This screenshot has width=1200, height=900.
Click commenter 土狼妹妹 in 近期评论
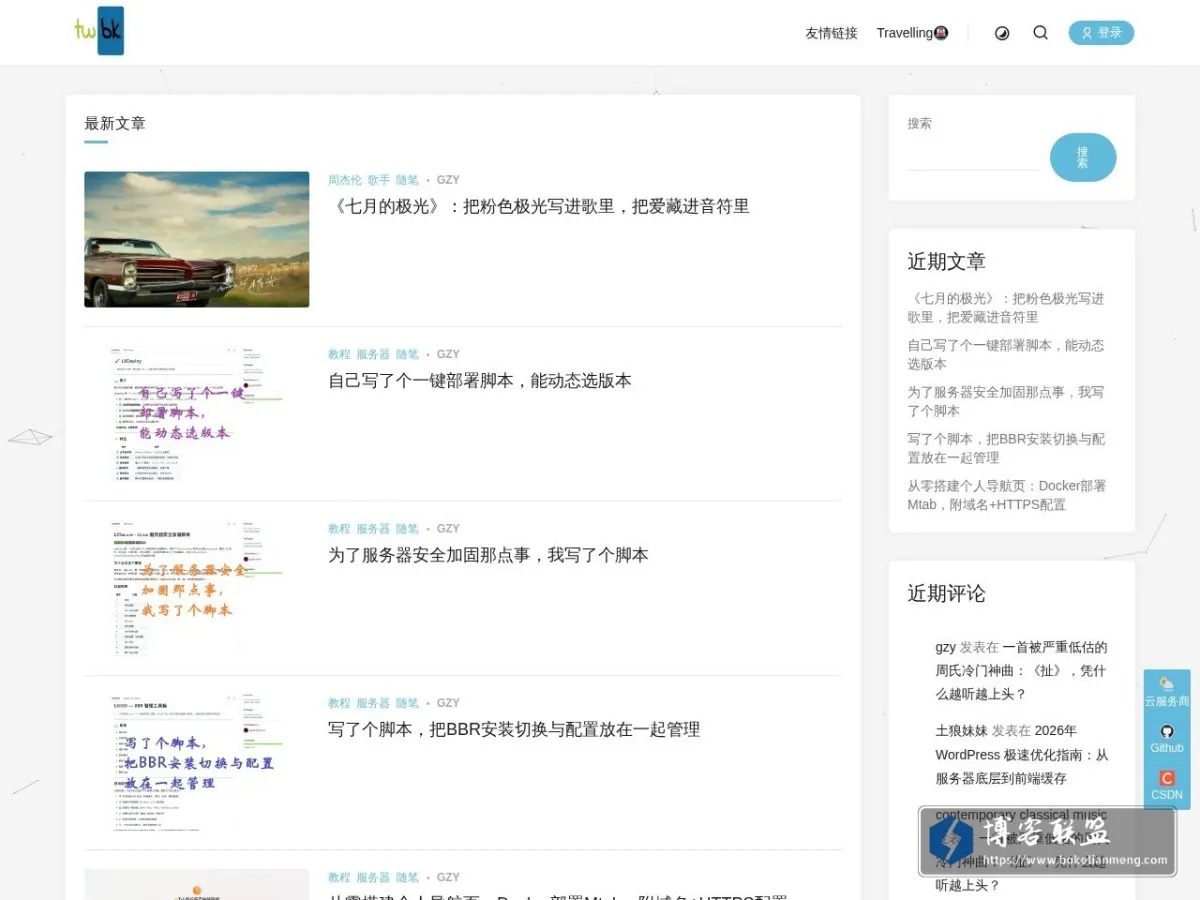tap(961, 731)
